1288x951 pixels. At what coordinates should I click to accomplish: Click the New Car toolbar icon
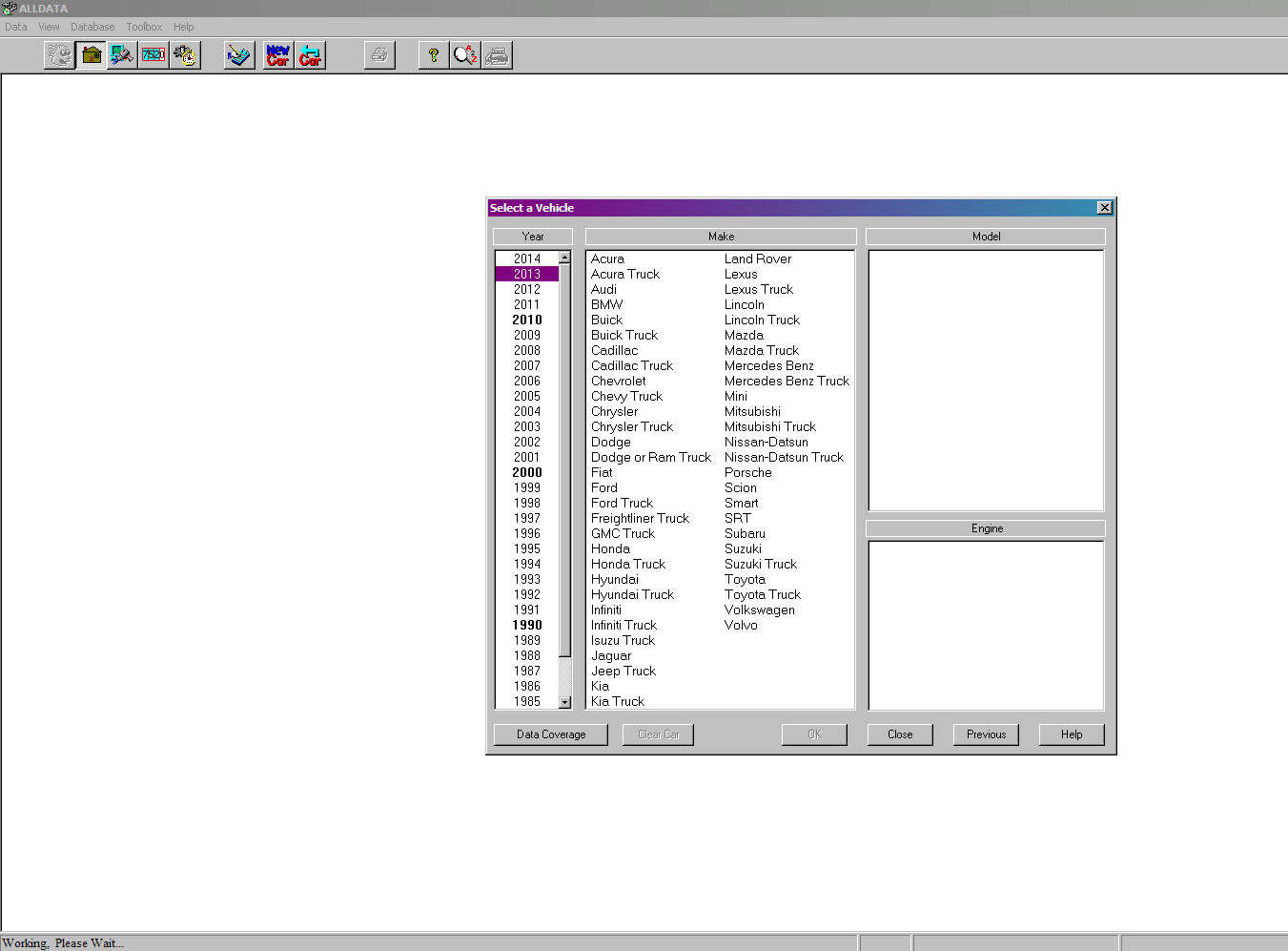pos(278,55)
